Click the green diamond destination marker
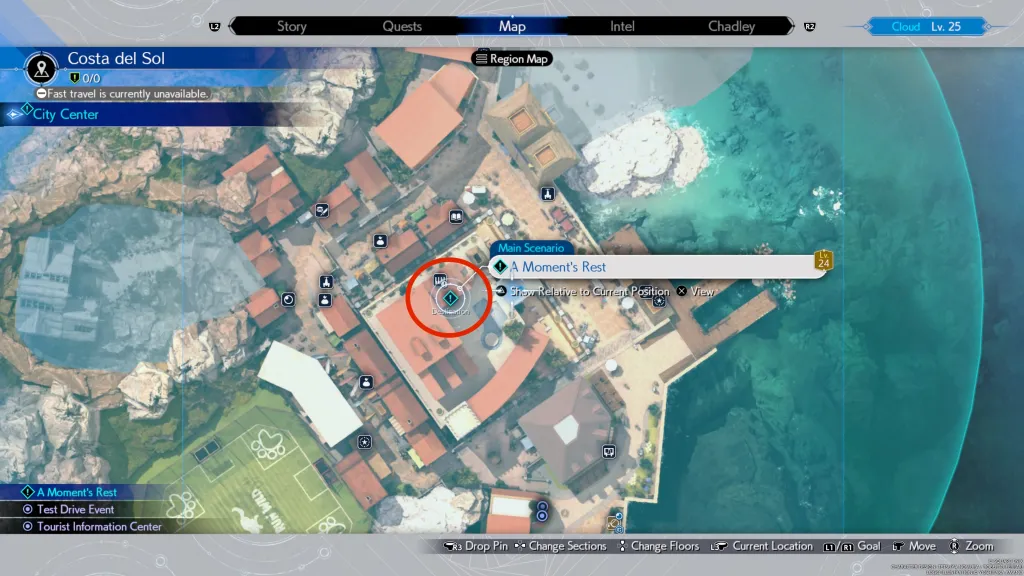The image size is (1024, 576). click(451, 297)
